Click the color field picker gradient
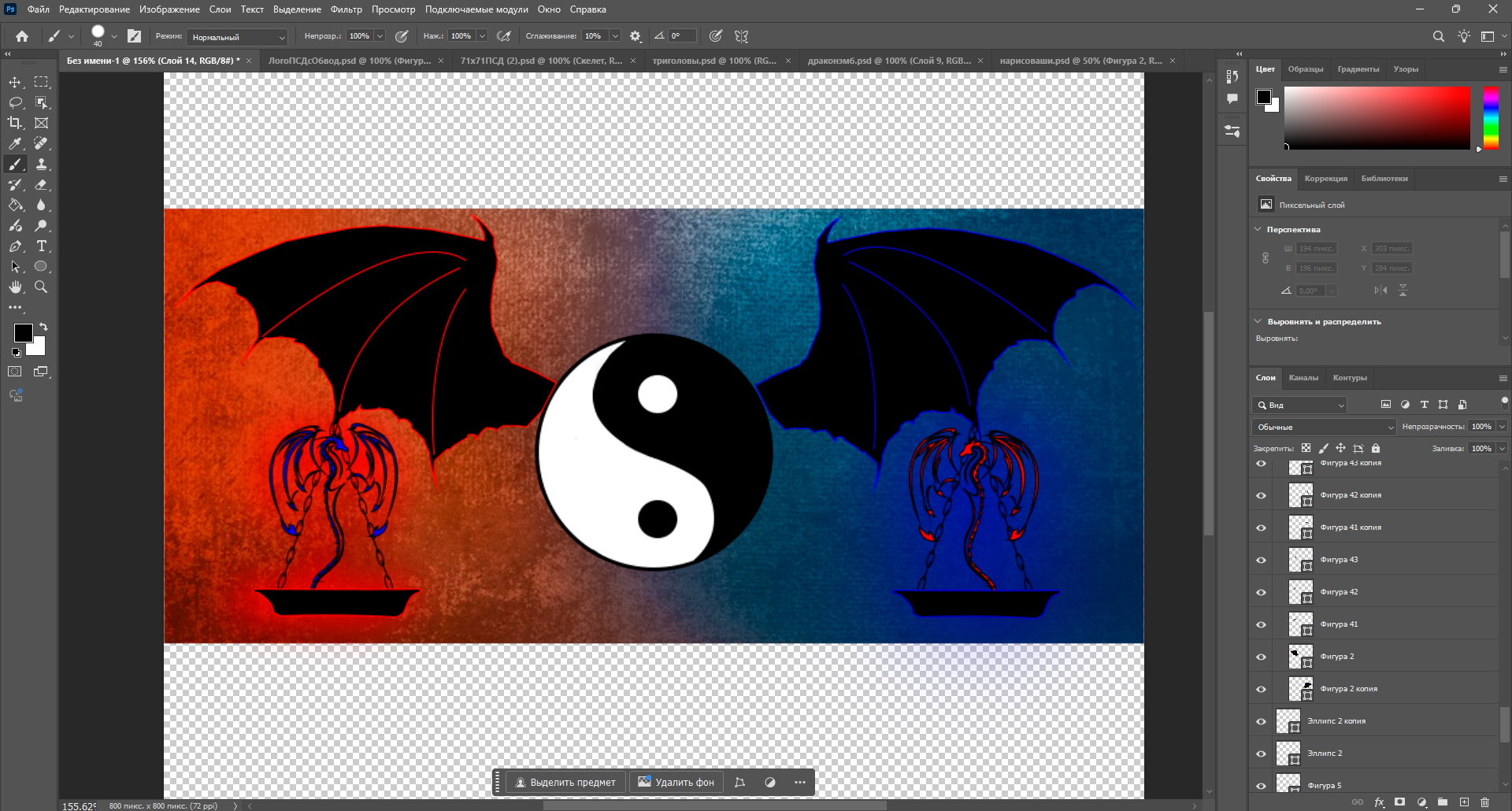Viewport: 1512px width, 811px height. tap(1377, 118)
